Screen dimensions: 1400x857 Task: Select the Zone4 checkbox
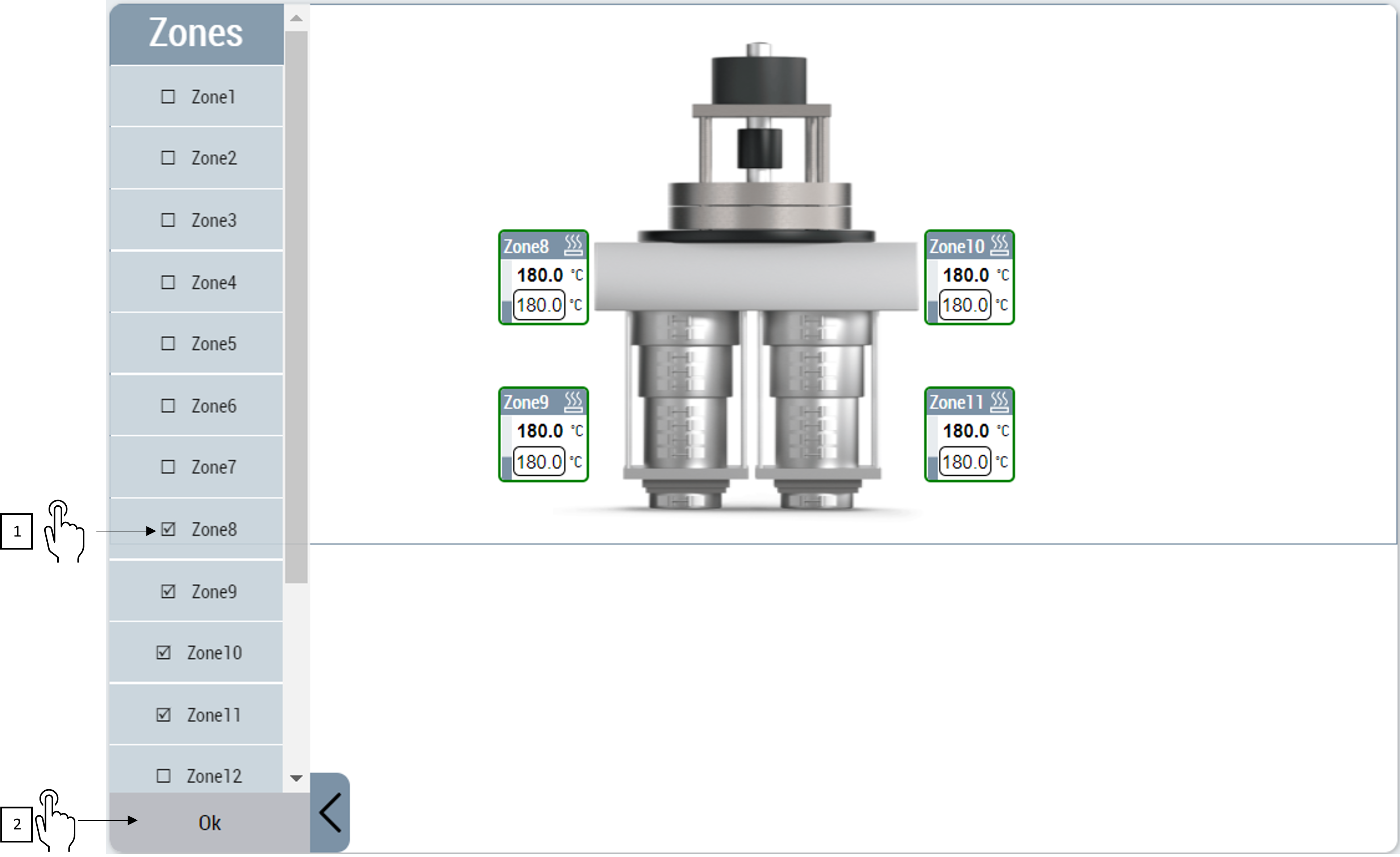(168, 282)
